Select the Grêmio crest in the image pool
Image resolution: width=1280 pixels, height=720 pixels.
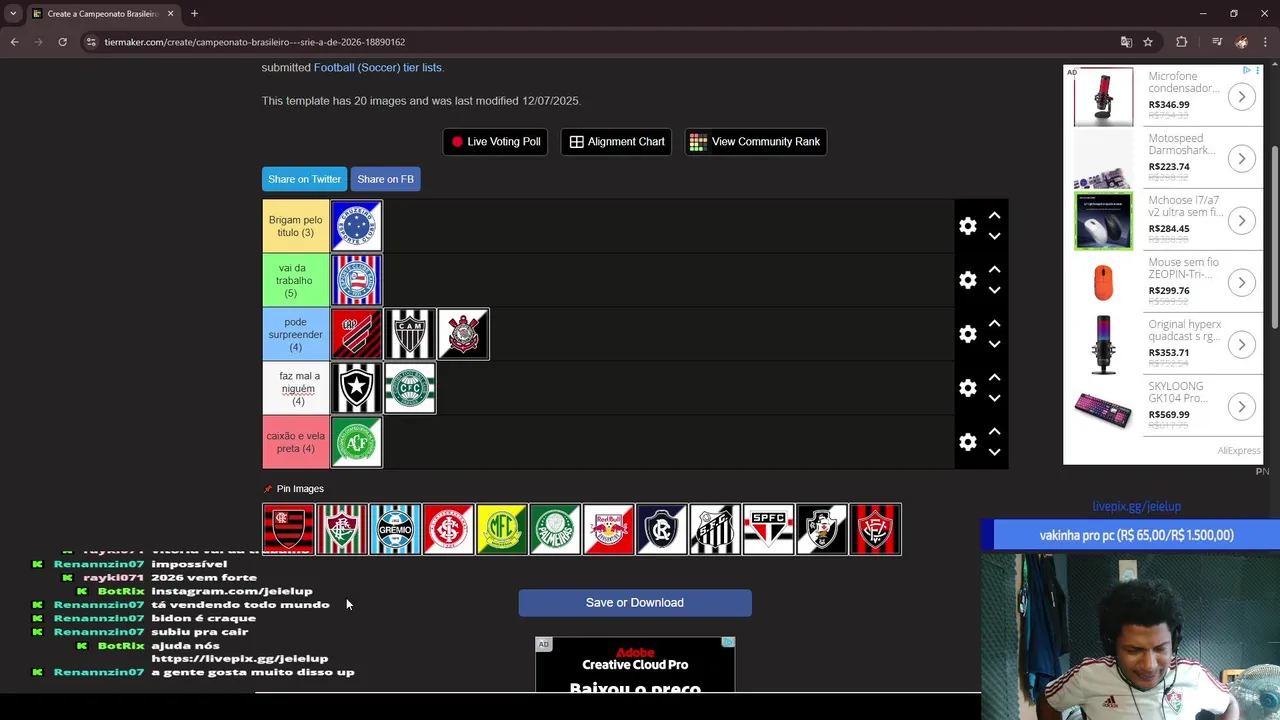click(x=395, y=529)
